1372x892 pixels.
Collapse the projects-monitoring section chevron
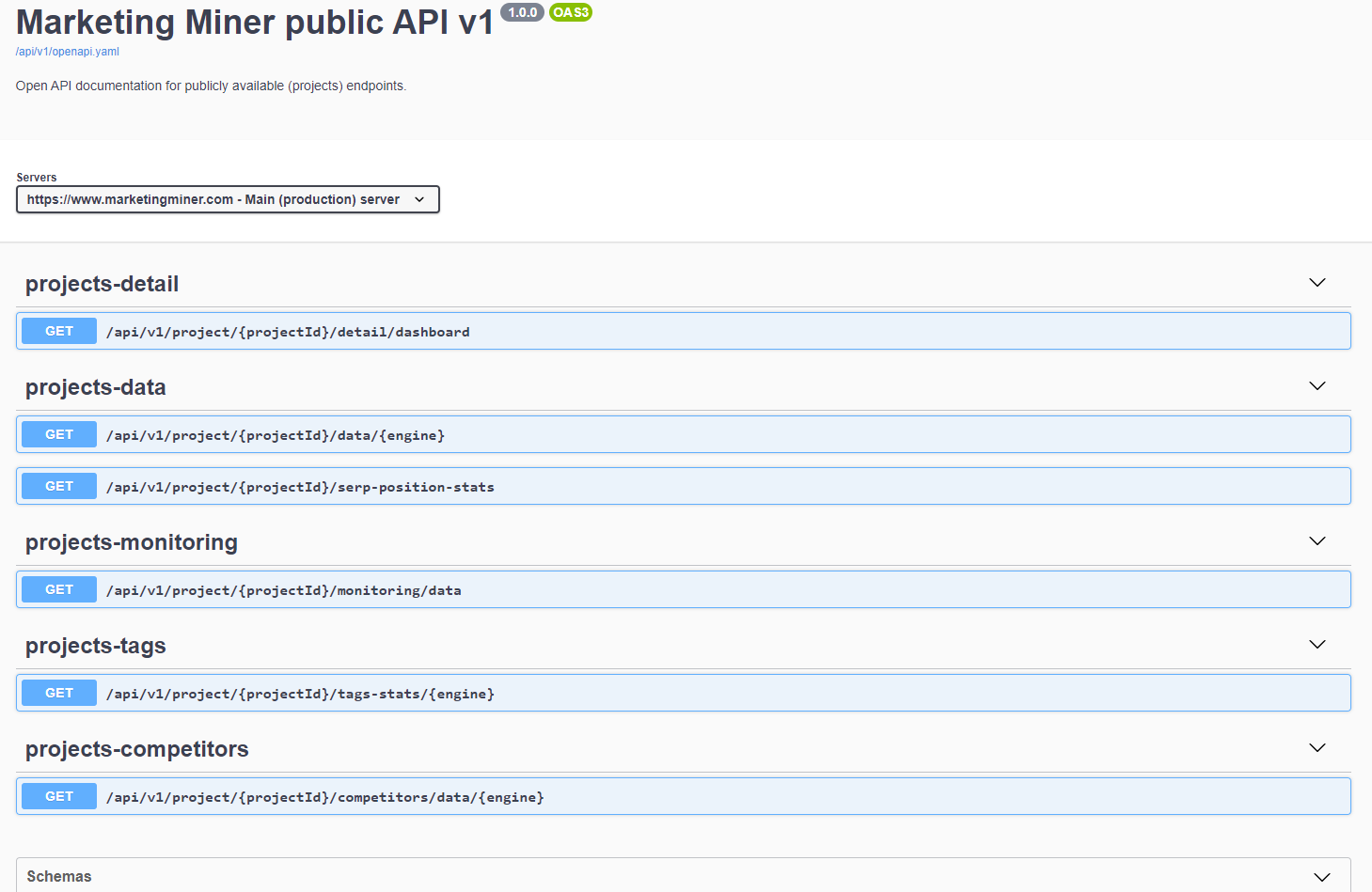[x=1317, y=541]
